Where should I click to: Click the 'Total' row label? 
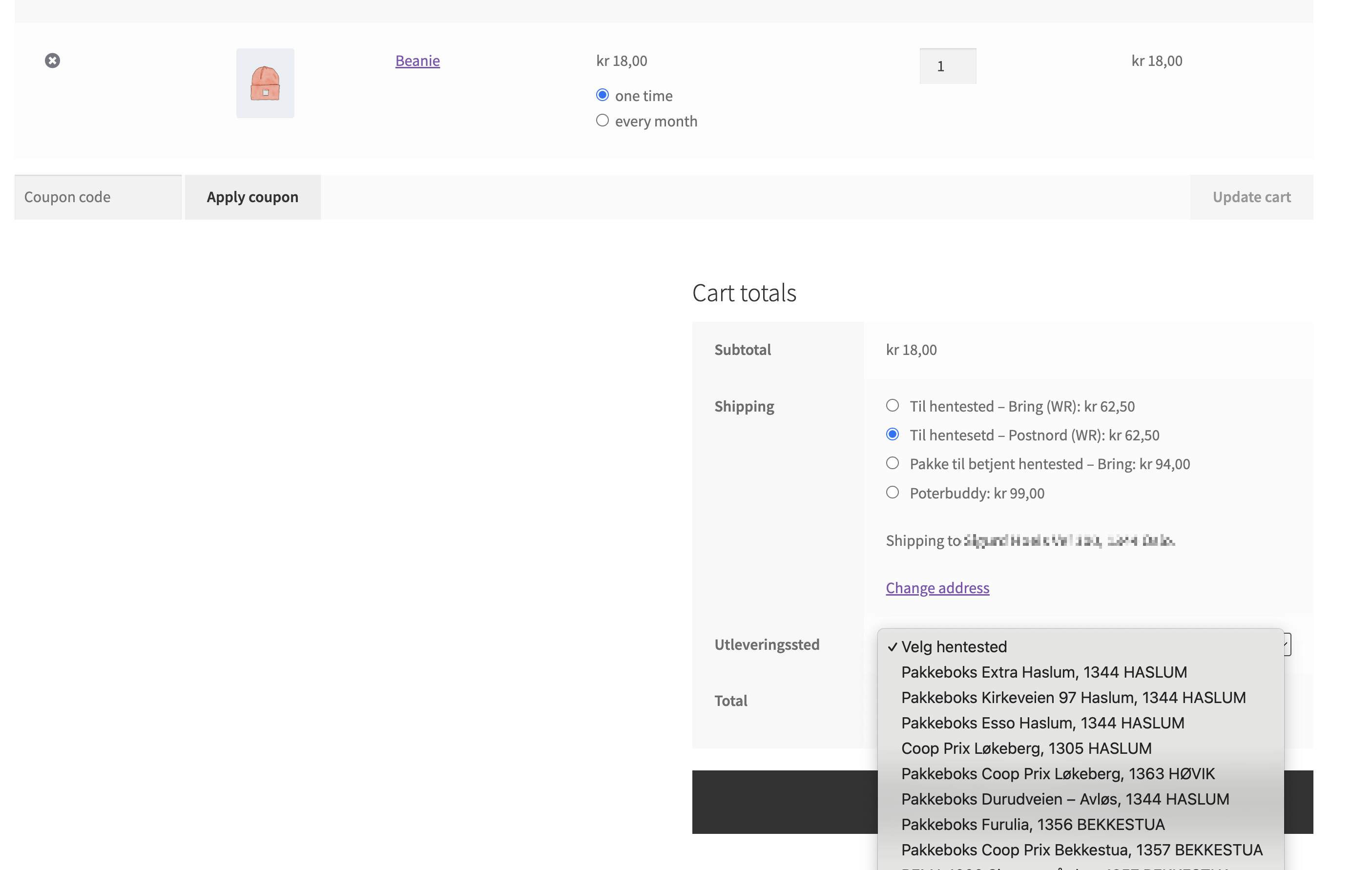click(x=730, y=700)
